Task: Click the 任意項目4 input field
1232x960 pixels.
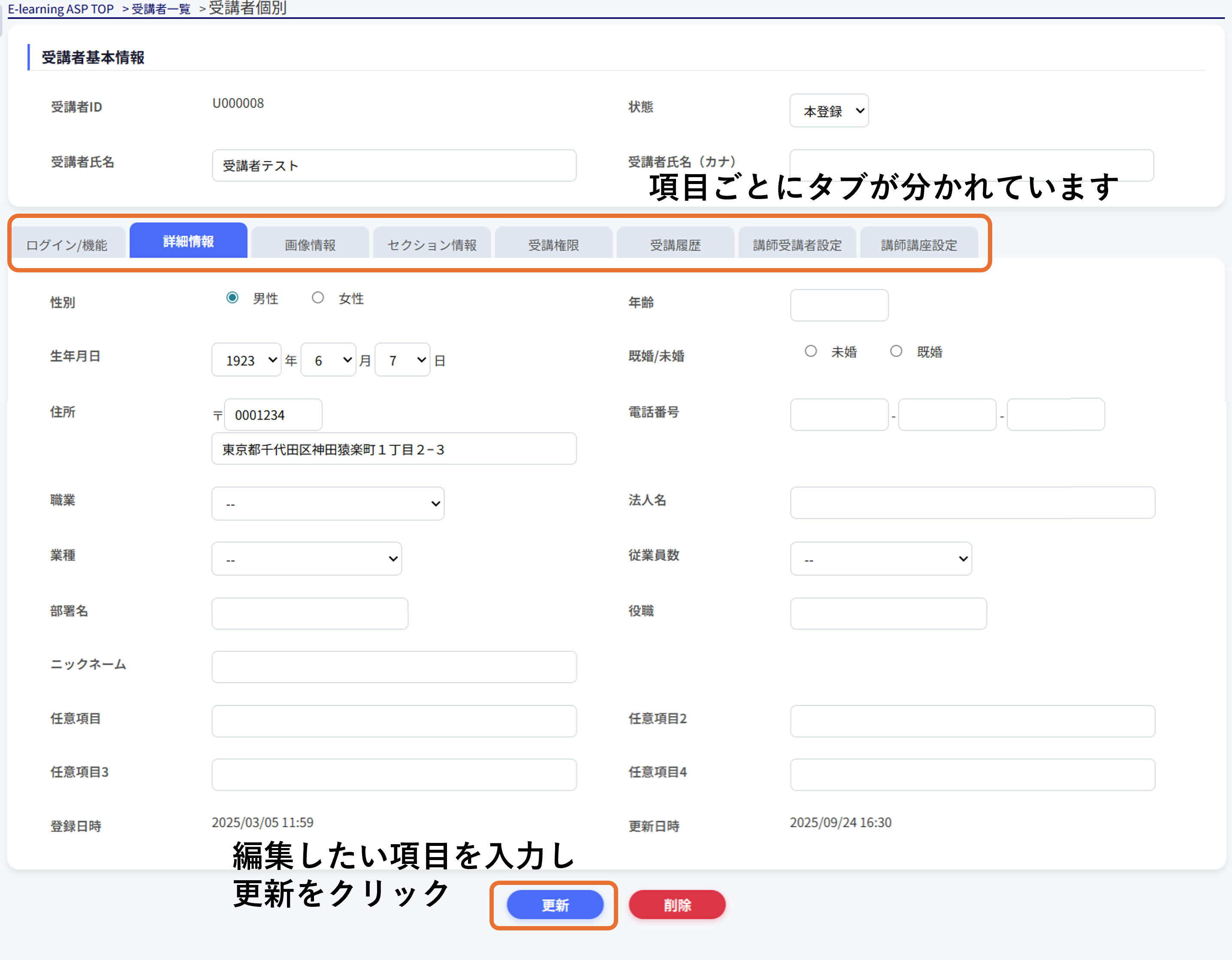Action: coord(972,775)
